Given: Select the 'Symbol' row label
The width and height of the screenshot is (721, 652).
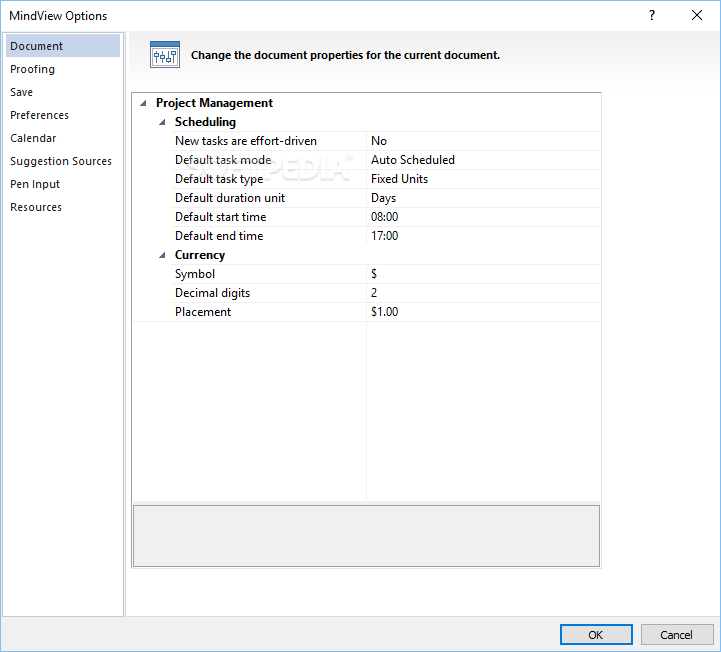Looking at the screenshot, I should [x=195, y=274].
